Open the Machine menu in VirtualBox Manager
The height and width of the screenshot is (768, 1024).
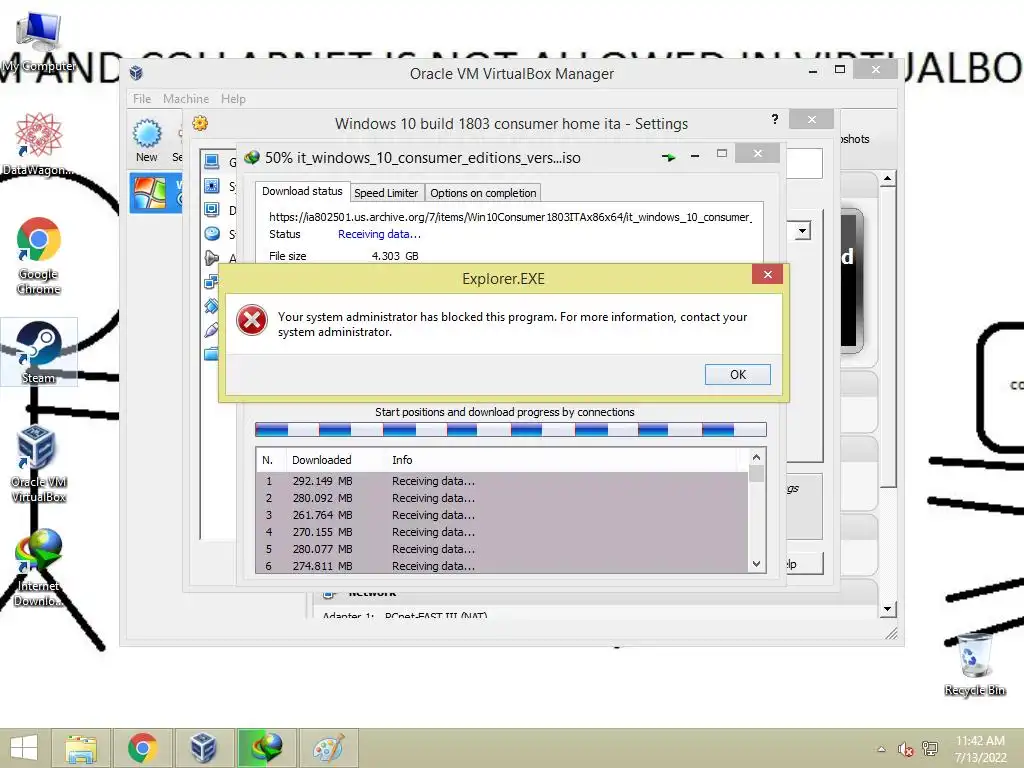(186, 99)
